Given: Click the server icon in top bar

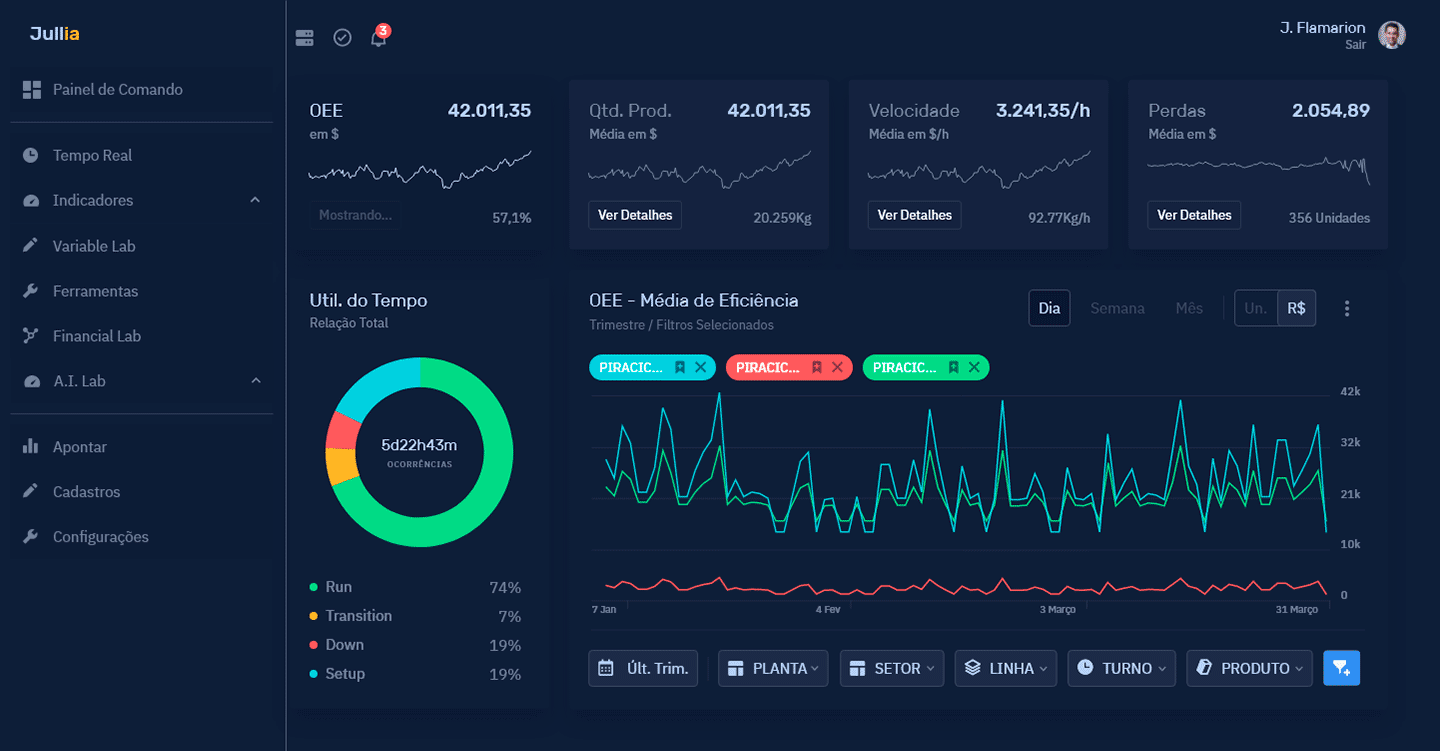Looking at the screenshot, I should (305, 38).
